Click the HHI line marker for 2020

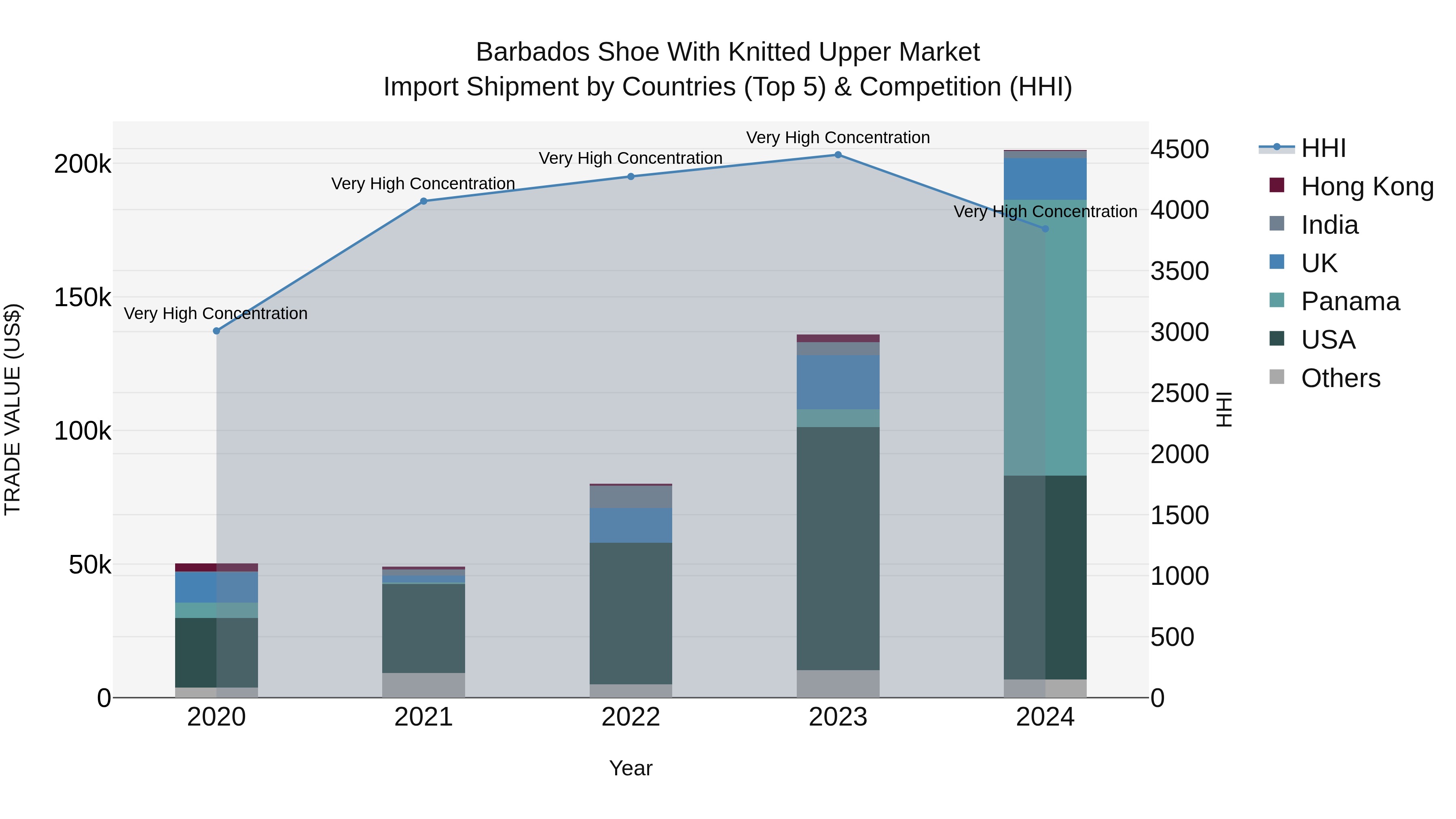point(216,331)
